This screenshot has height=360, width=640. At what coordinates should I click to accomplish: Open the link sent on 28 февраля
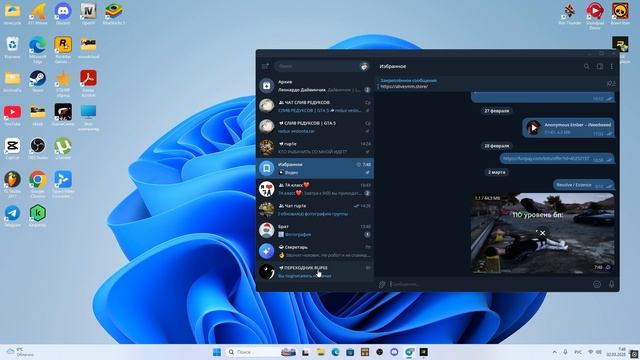[546, 158]
